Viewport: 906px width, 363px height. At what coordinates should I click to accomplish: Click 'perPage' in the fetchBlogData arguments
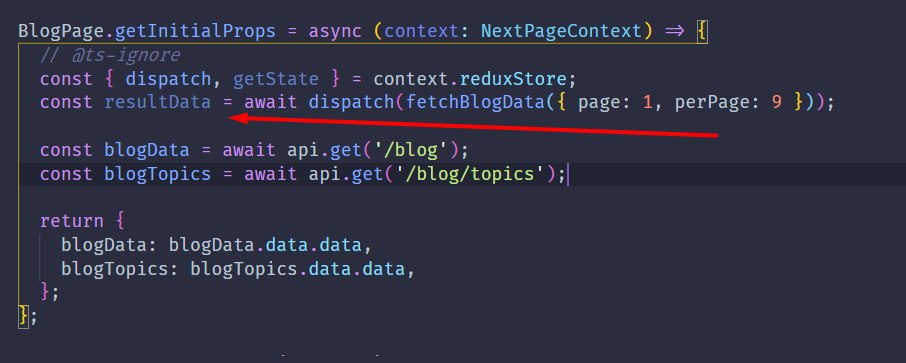712,102
